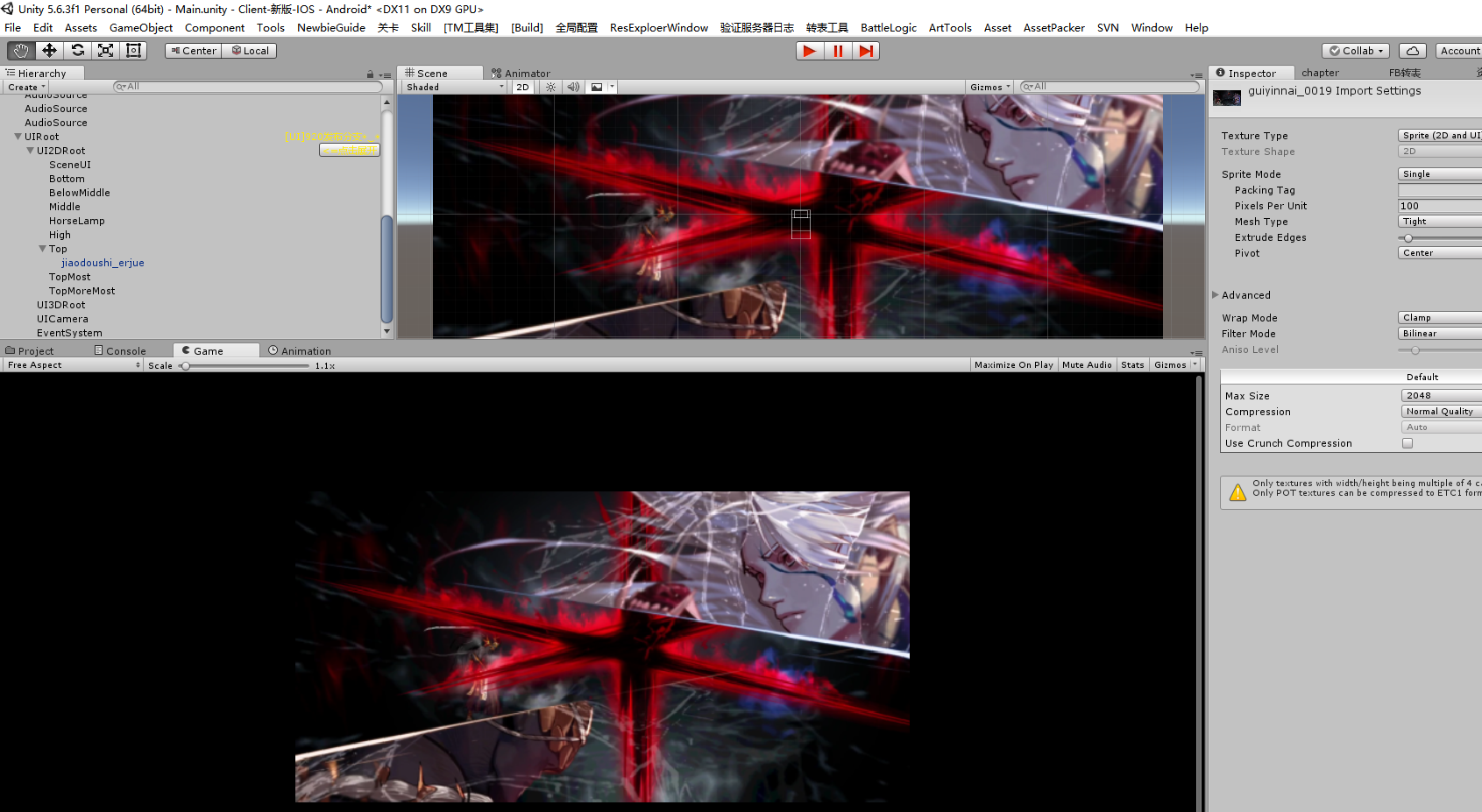Viewport: 1482px width, 812px height.
Task: Toggle 2D mode in Scene view
Action: click(523, 87)
